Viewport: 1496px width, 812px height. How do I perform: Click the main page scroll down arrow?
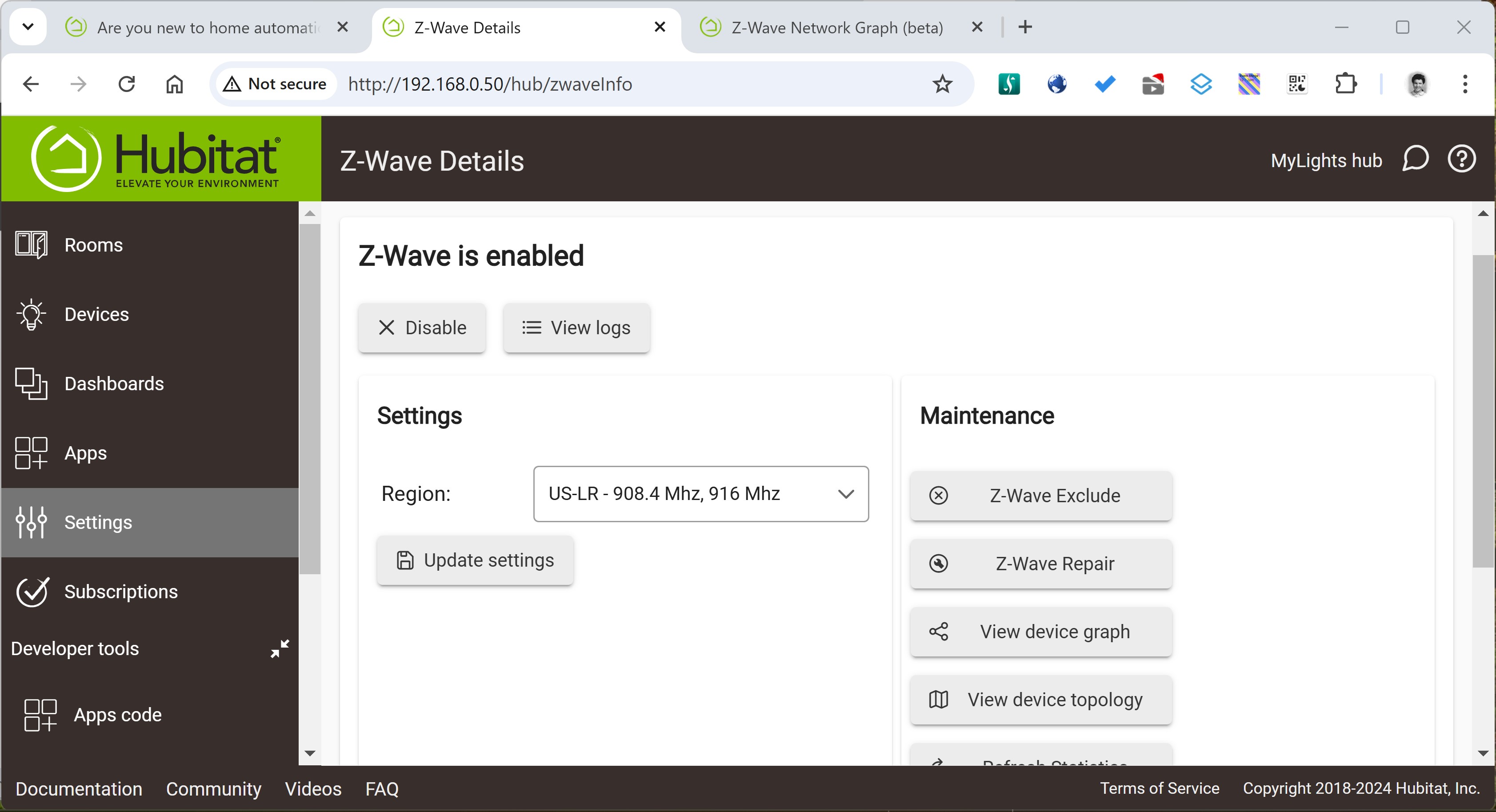(1483, 753)
